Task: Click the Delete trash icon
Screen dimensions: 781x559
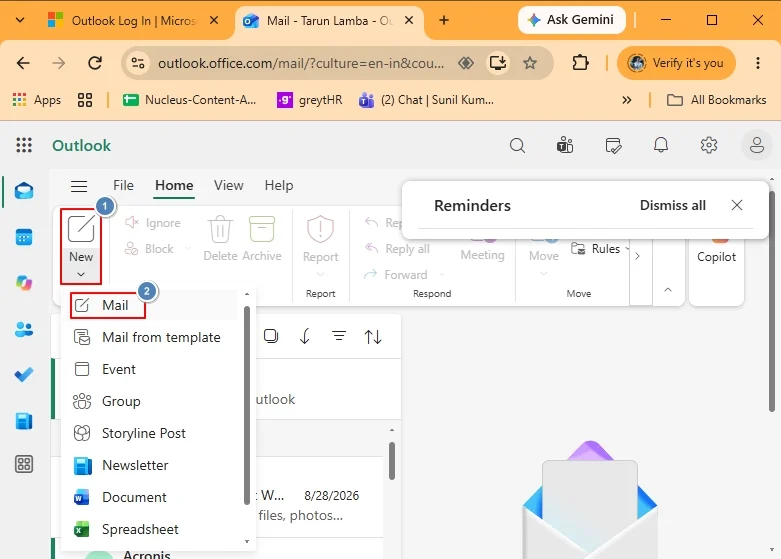Action: pos(220,229)
